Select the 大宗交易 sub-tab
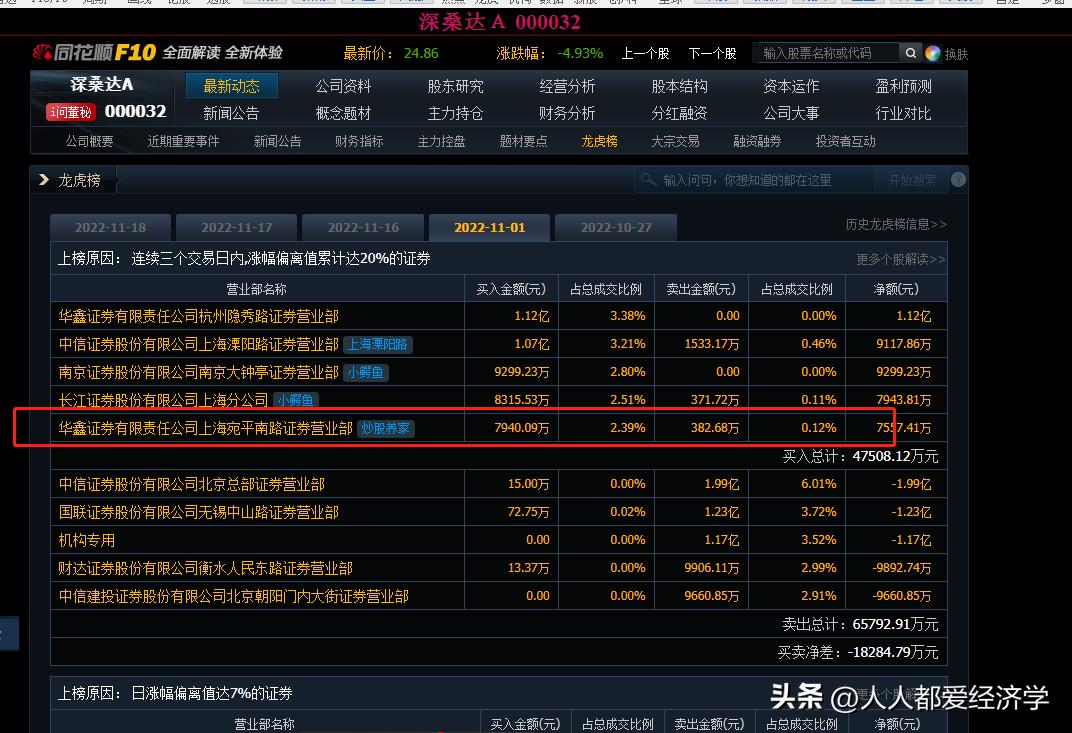1072x733 pixels. click(675, 142)
